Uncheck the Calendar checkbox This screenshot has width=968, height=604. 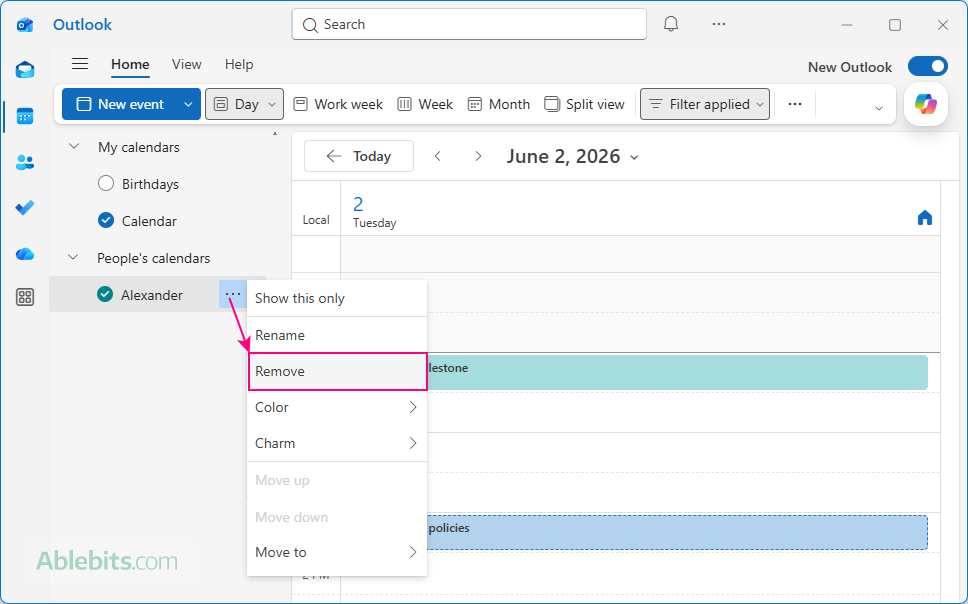tap(106, 220)
